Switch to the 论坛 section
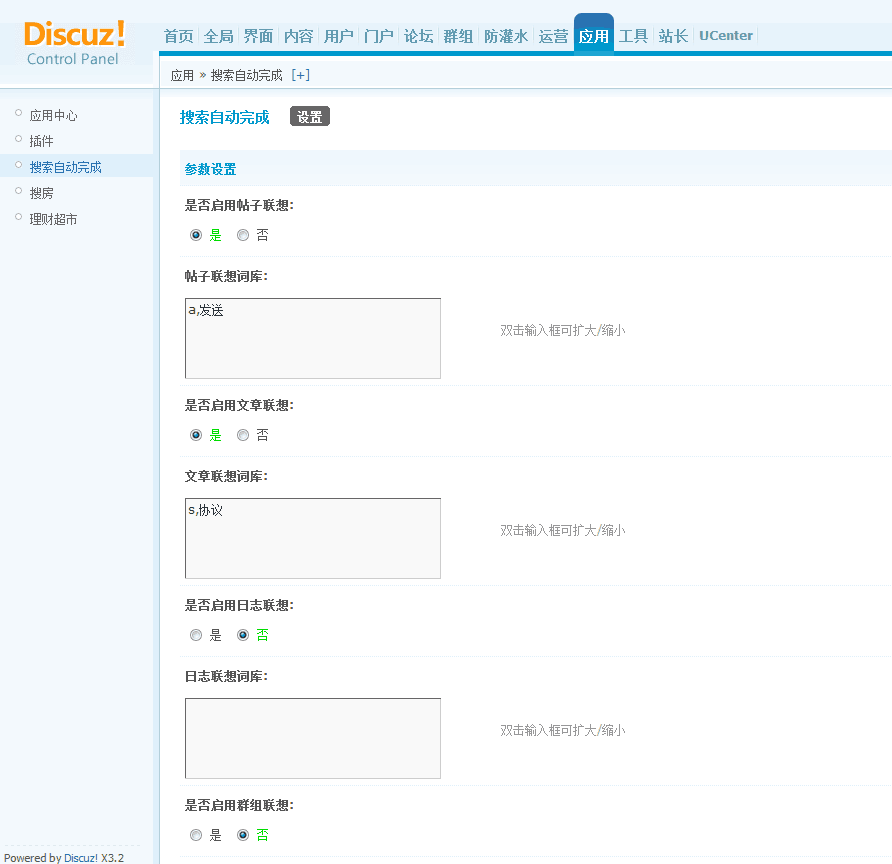This screenshot has width=892, height=864. coord(418,35)
